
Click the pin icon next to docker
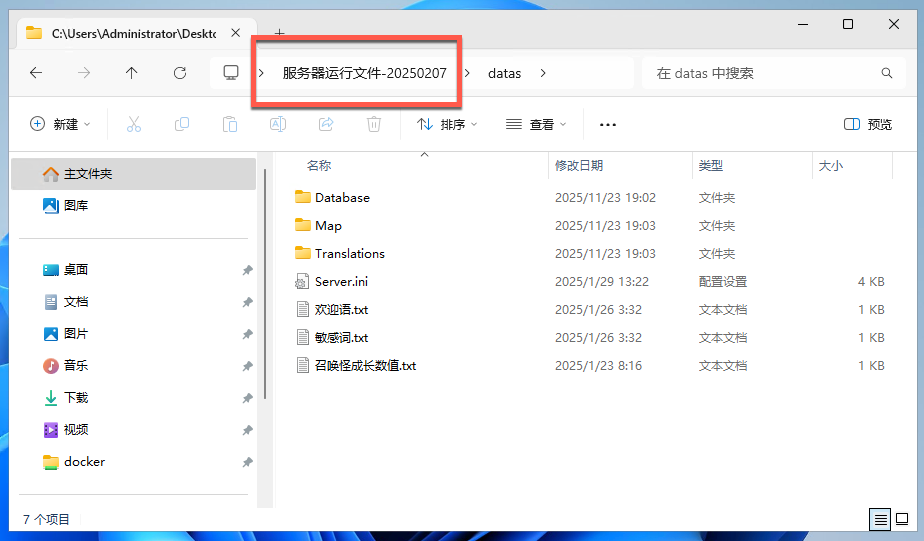click(x=248, y=462)
